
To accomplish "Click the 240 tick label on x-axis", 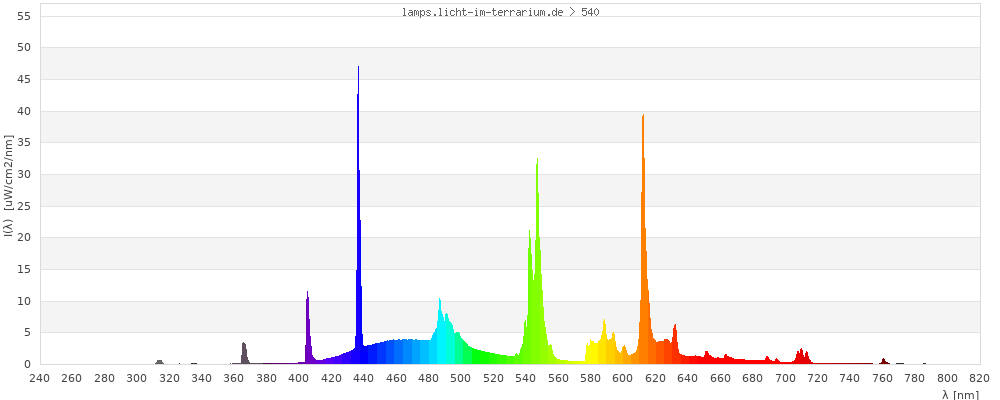I will [x=40, y=378].
